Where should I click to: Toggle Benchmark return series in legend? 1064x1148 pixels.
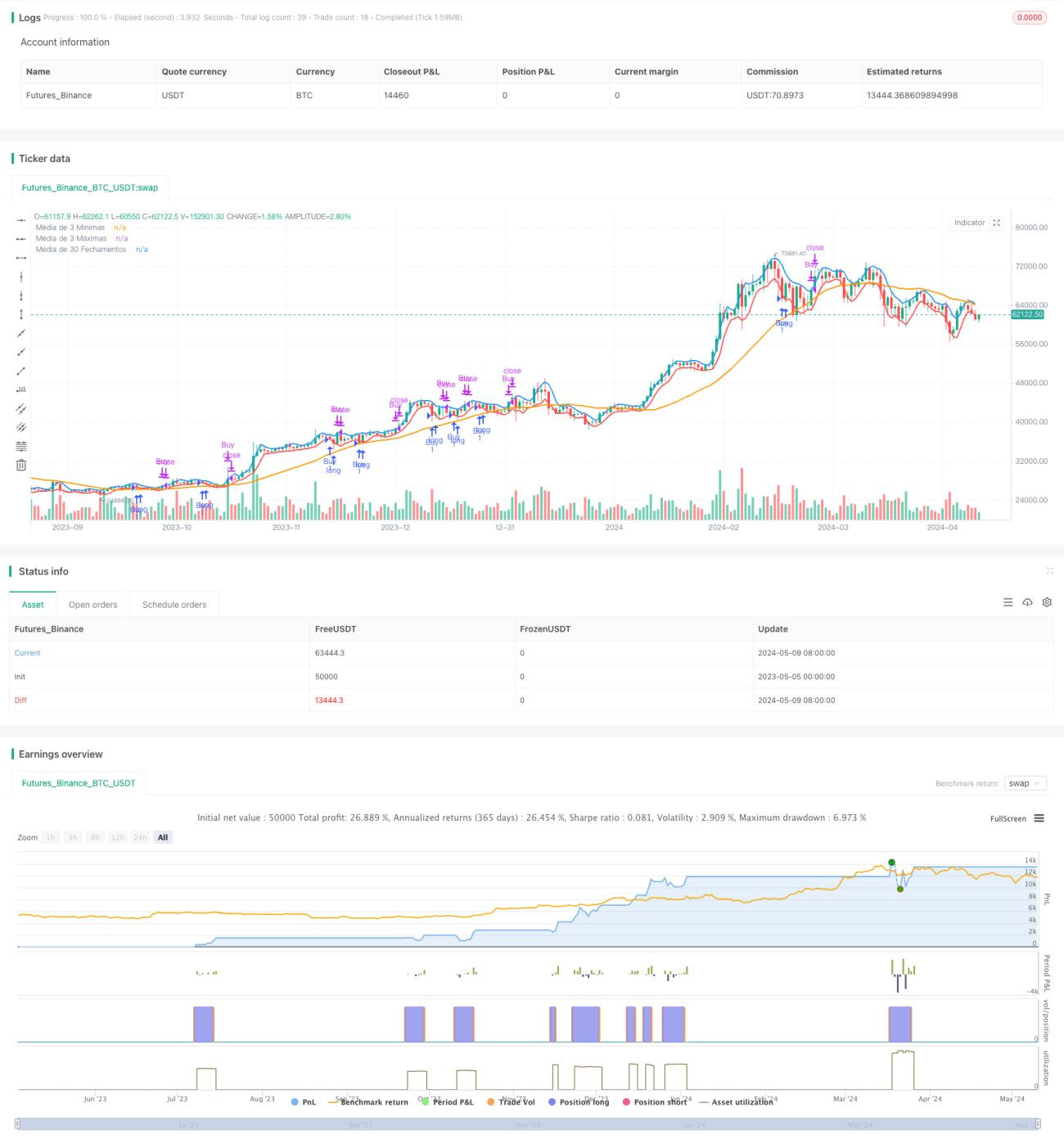tap(368, 1102)
